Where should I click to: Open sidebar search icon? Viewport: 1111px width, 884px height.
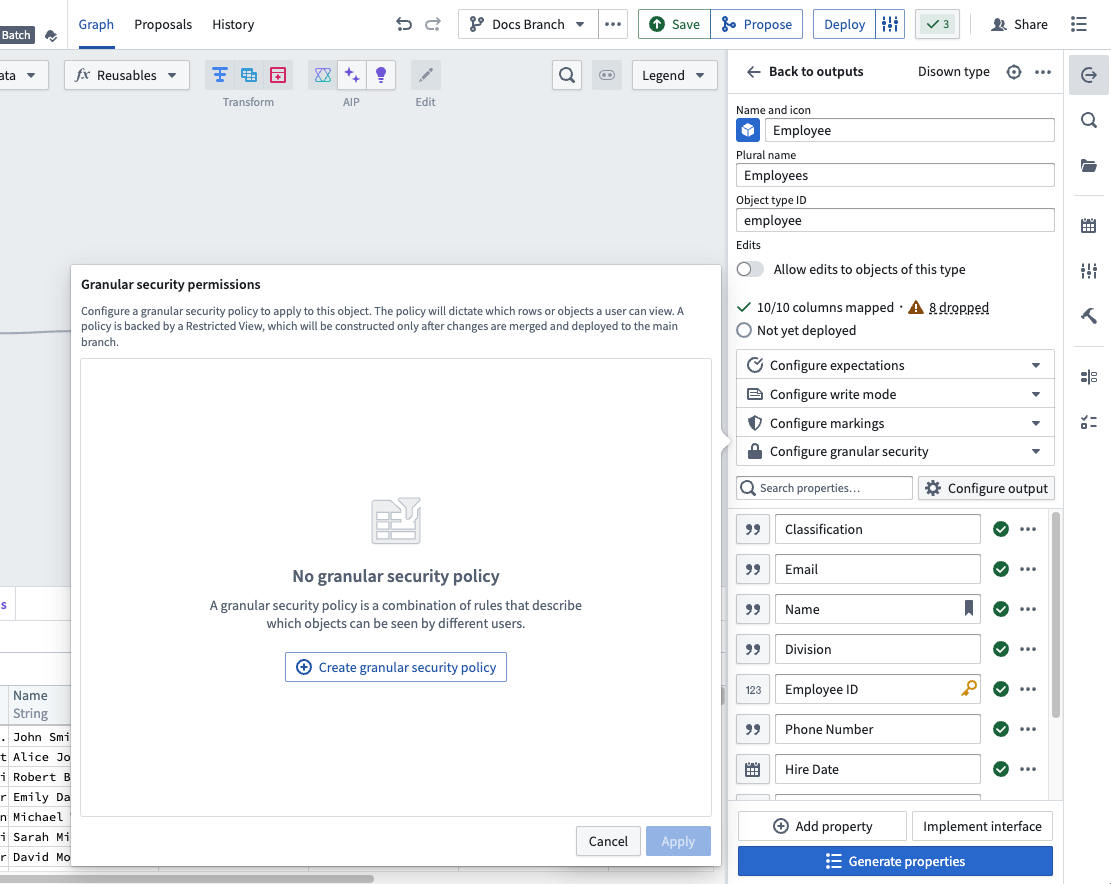1089,120
